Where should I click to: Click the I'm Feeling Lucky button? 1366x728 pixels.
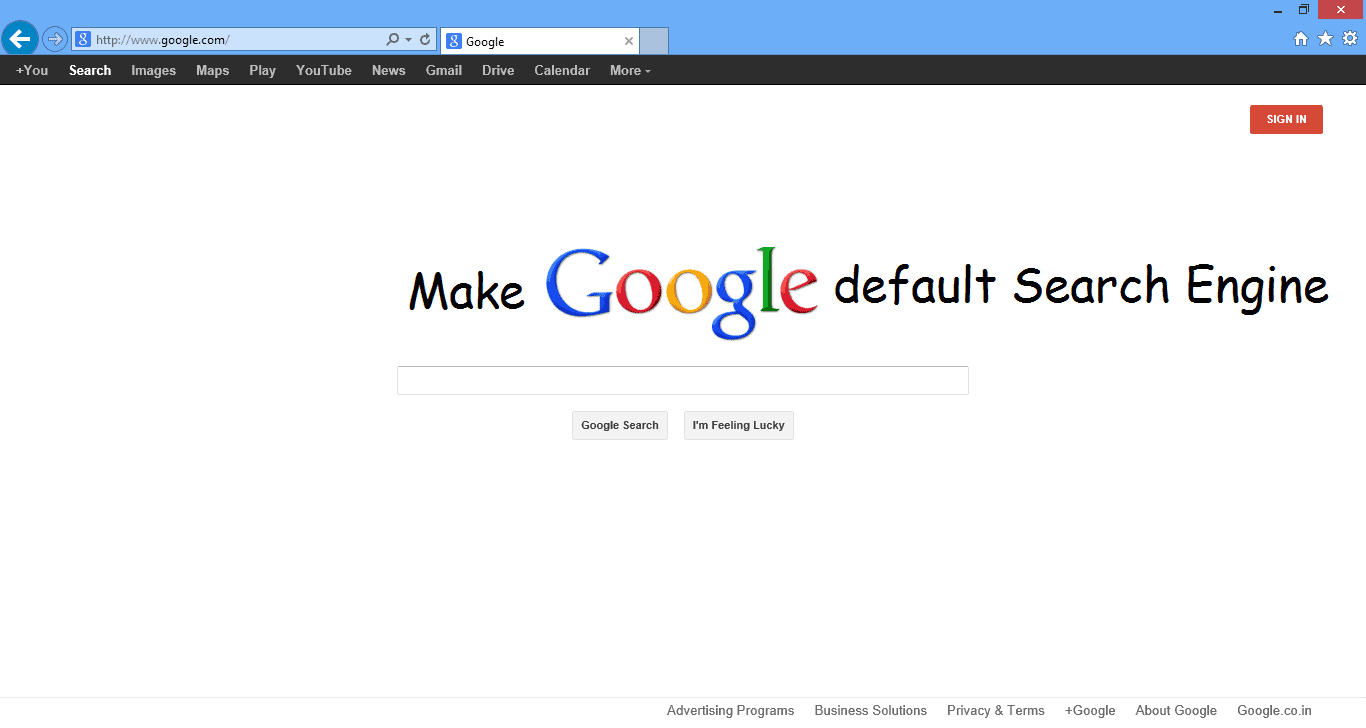pyautogui.click(x=739, y=425)
